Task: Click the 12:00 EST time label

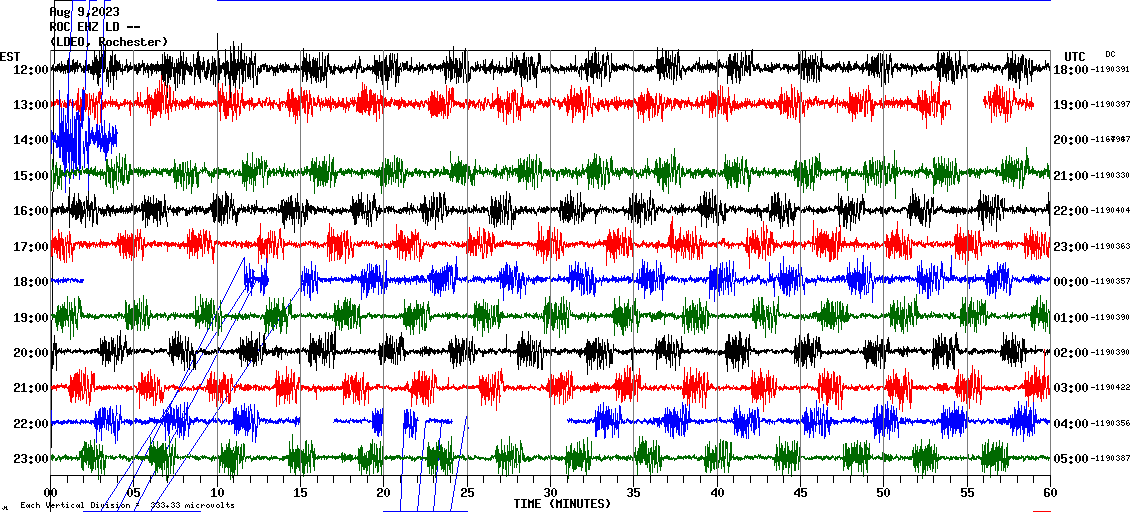Action: click(31, 70)
